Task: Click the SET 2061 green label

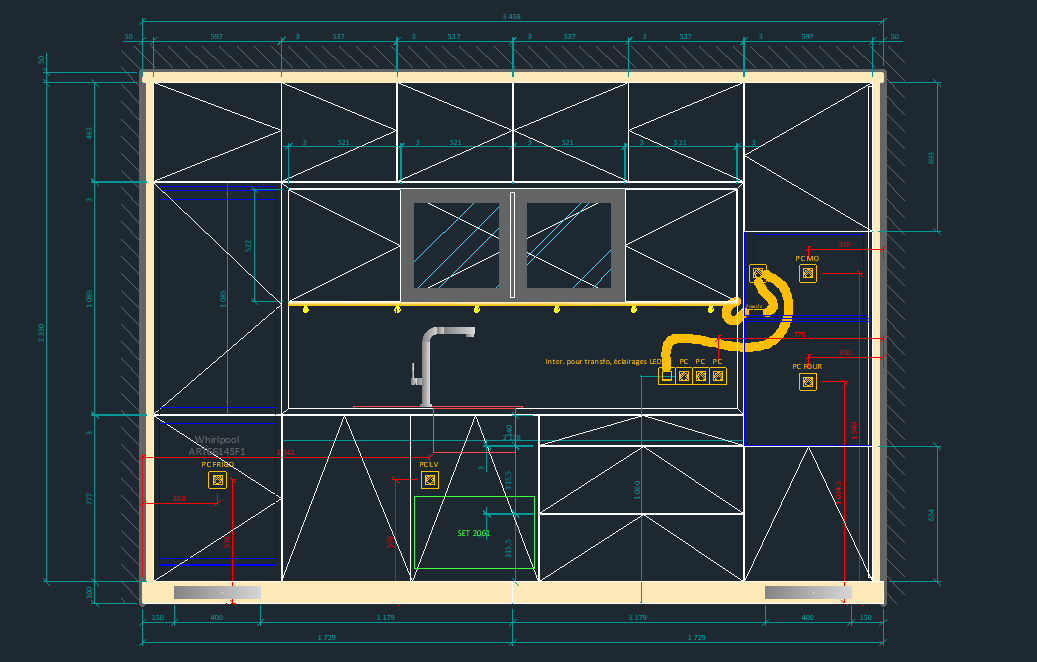Action: pos(473,533)
